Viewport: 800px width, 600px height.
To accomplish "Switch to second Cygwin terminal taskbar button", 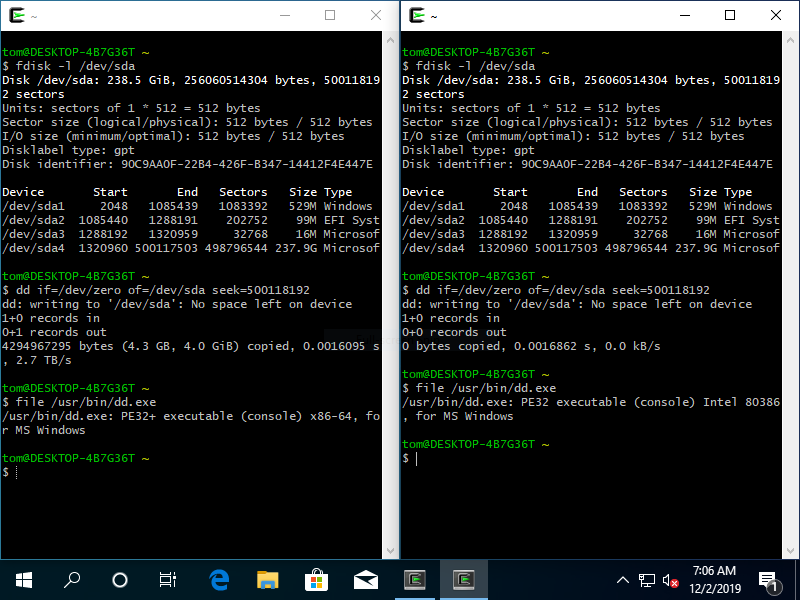I will pyautogui.click(x=463, y=579).
